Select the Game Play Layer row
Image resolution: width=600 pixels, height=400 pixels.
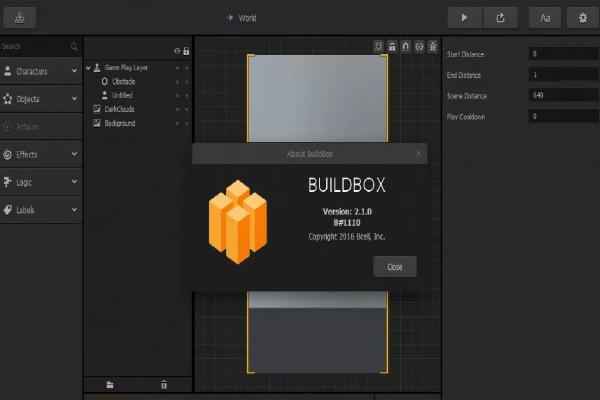click(x=138, y=68)
